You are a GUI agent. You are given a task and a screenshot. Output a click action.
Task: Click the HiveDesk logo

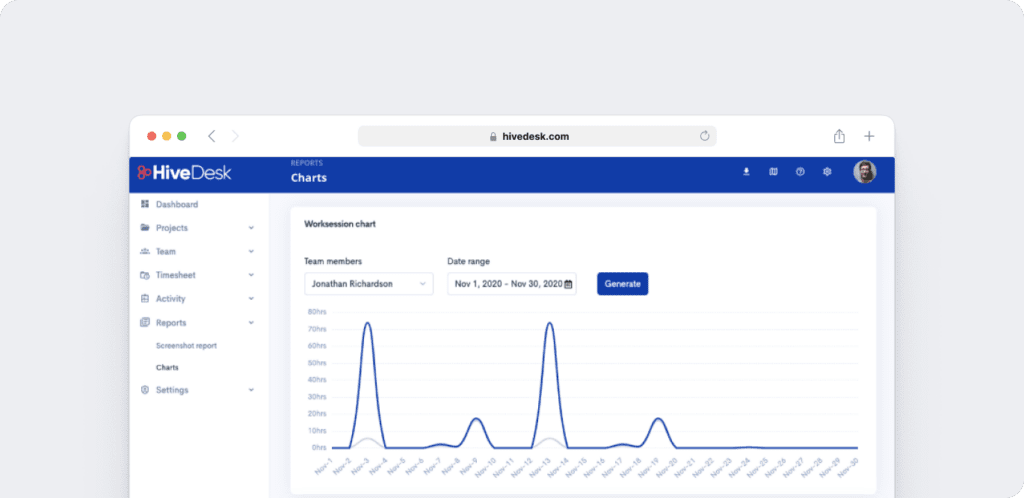[186, 173]
